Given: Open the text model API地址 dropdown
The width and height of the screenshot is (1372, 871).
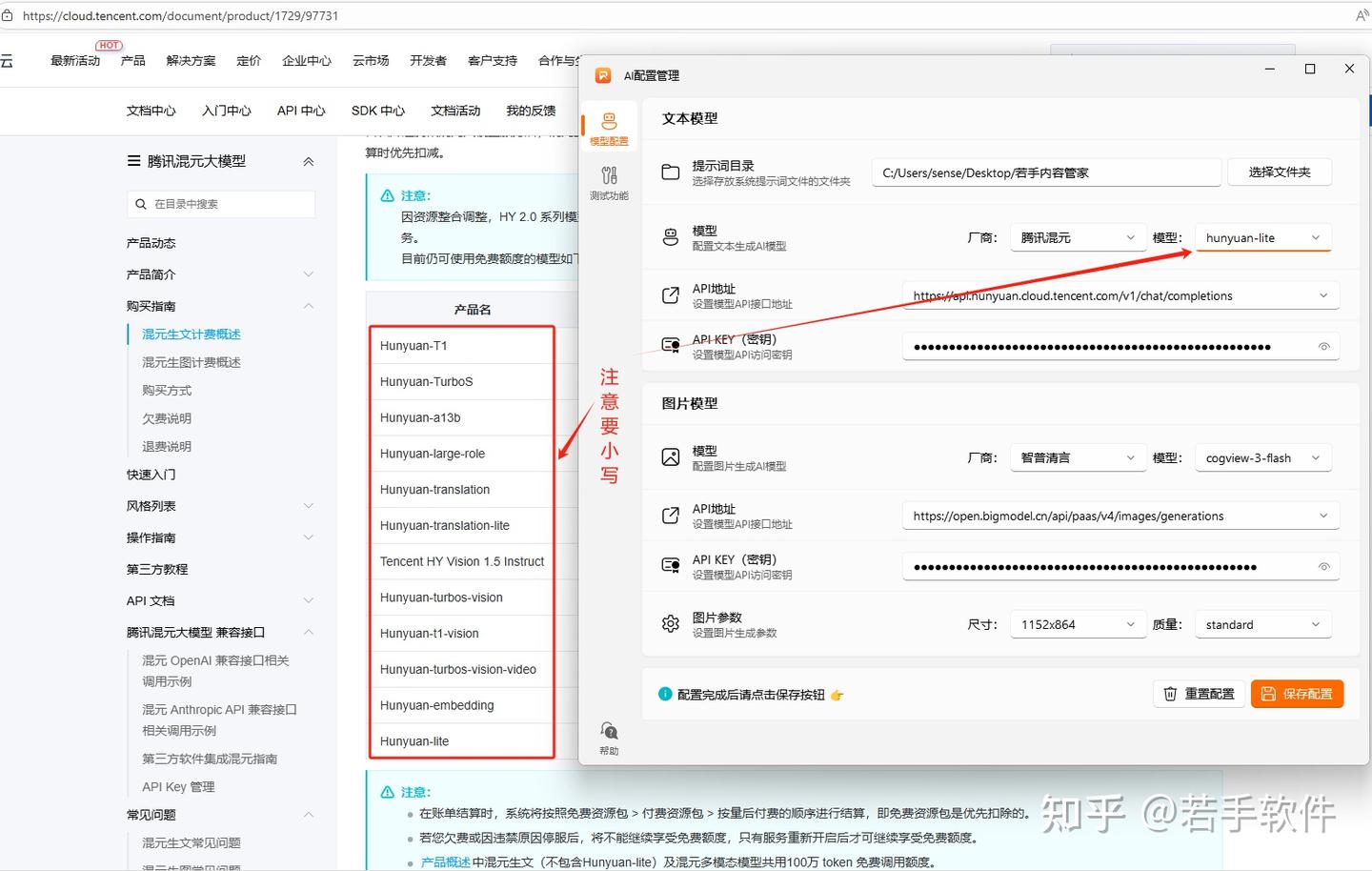Looking at the screenshot, I should click(1120, 295).
